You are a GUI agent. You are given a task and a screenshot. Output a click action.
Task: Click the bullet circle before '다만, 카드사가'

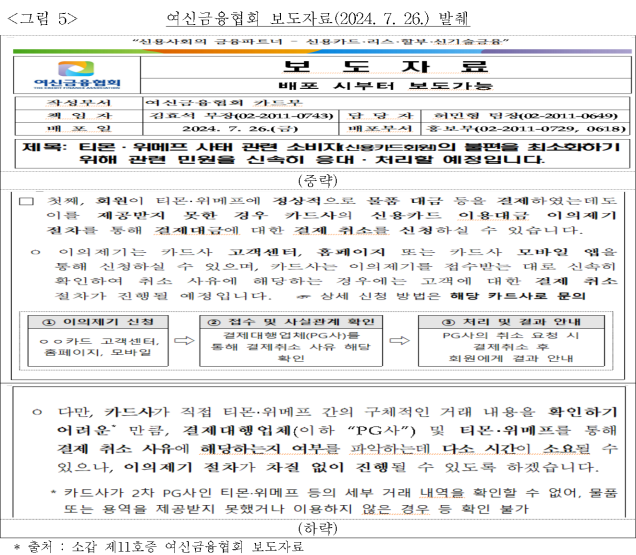pyautogui.click(x=37, y=413)
